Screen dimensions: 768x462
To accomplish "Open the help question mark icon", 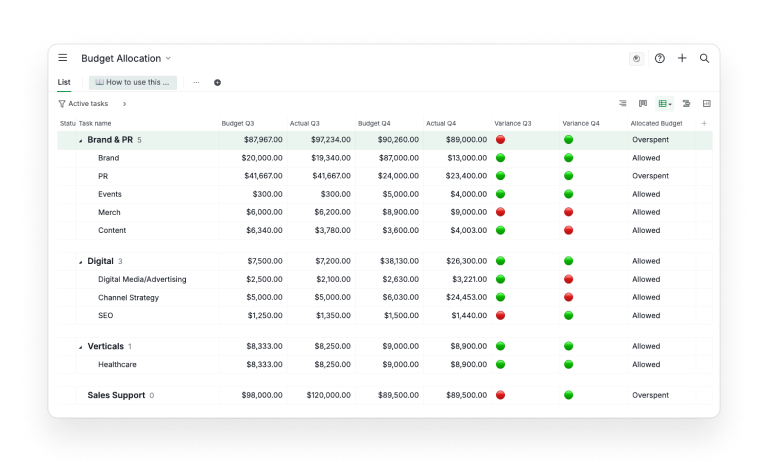I will pos(660,58).
